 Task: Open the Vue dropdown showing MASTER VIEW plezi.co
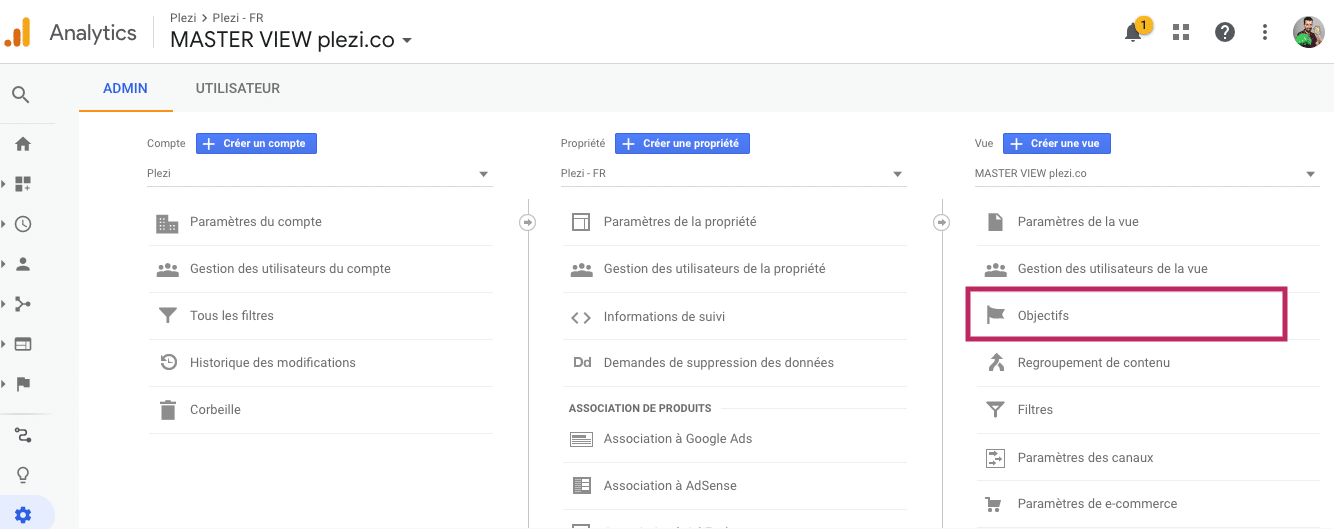tap(1147, 174)
